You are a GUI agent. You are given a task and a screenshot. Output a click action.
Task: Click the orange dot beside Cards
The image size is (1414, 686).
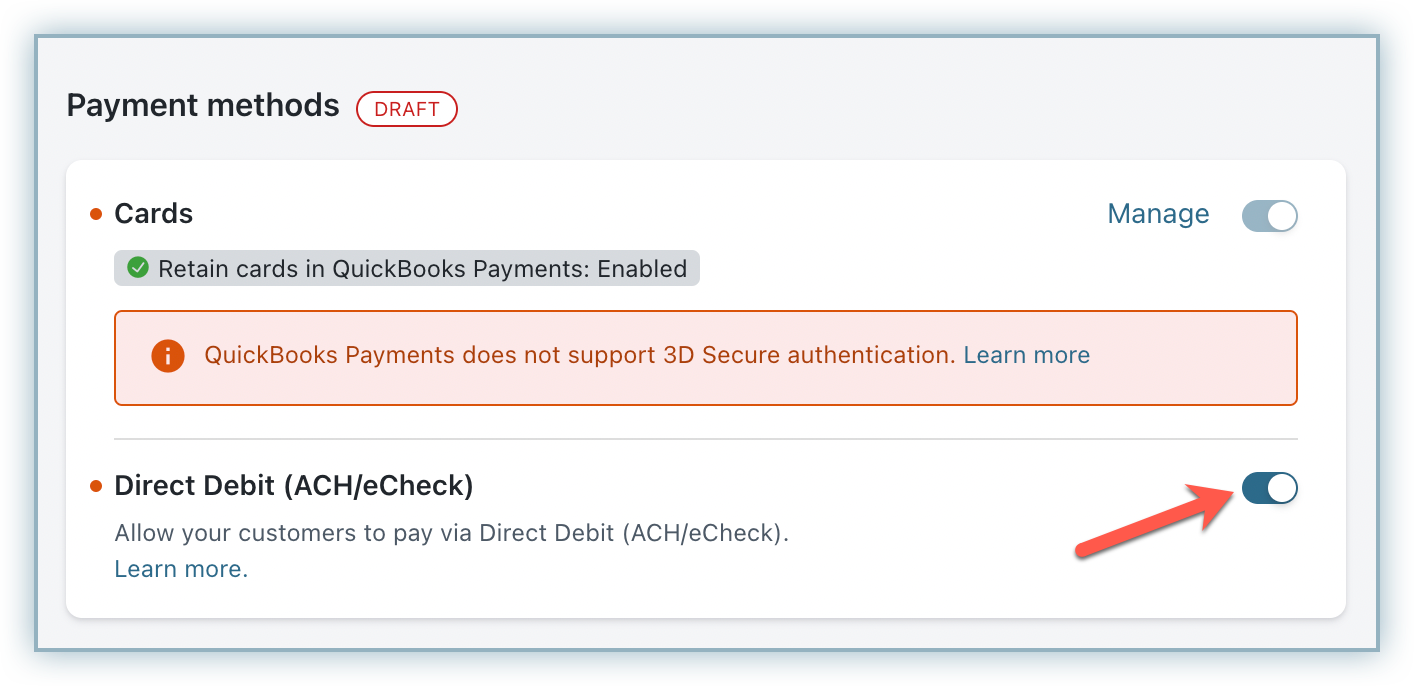click(x=96, y=214)
